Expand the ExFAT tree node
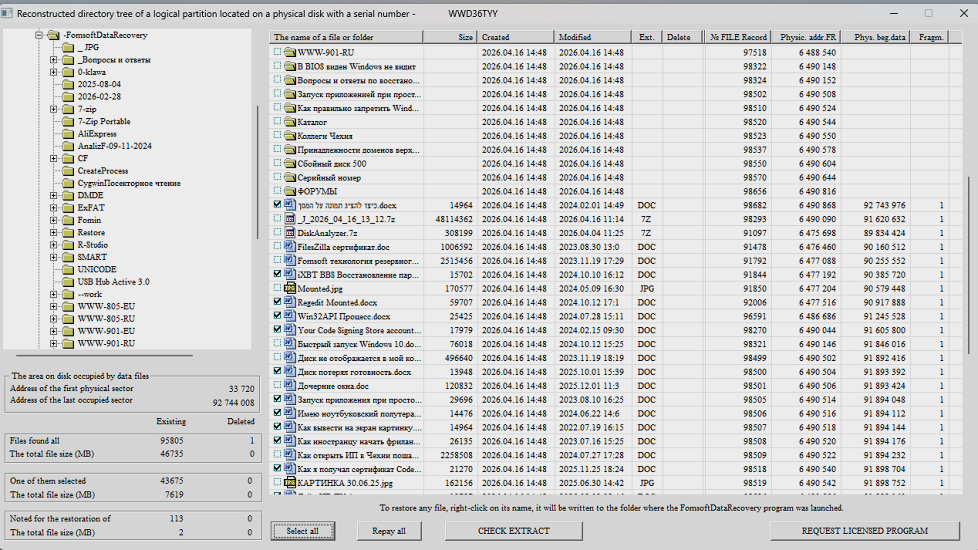 (x=54, y=208)
